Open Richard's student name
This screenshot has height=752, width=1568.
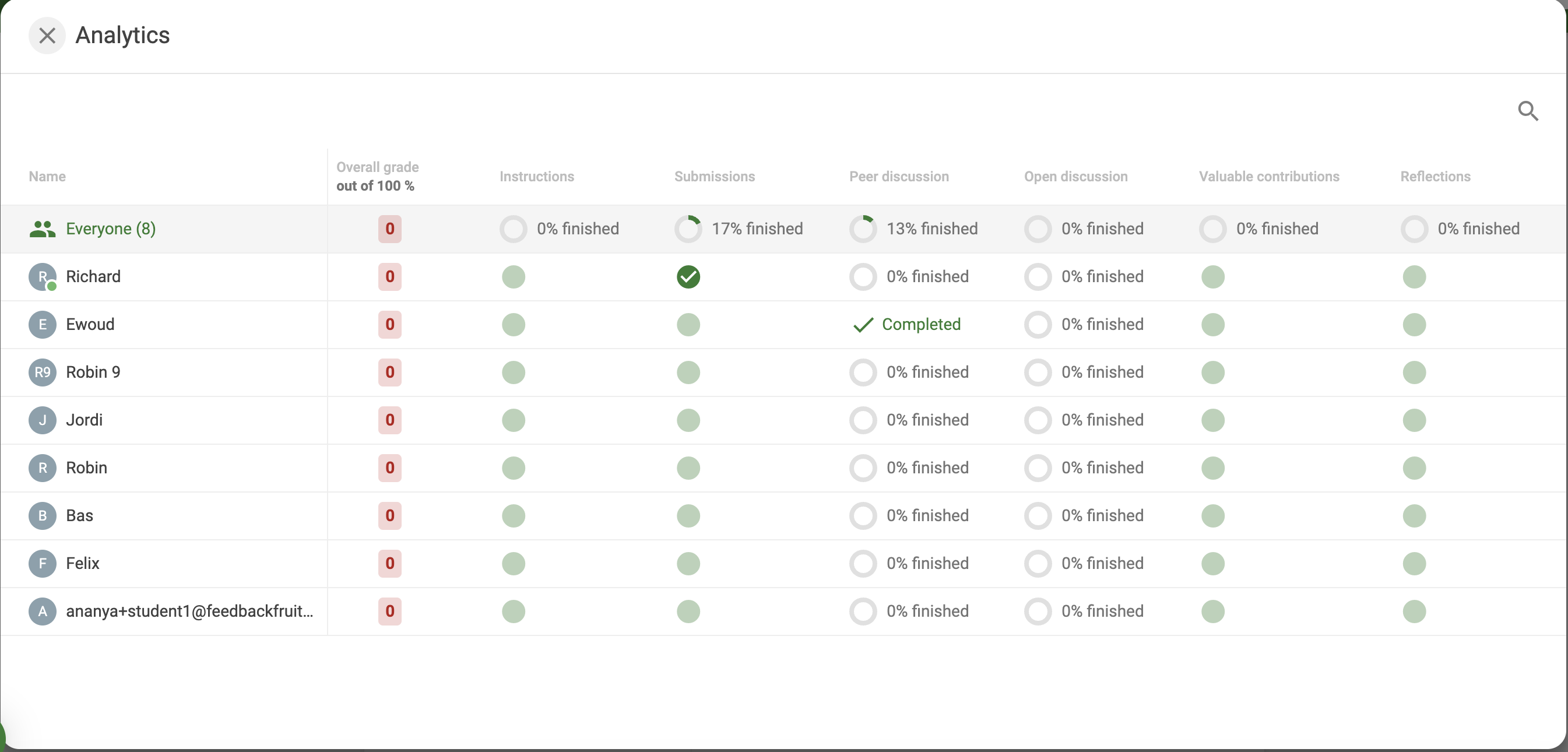[93, 276]
